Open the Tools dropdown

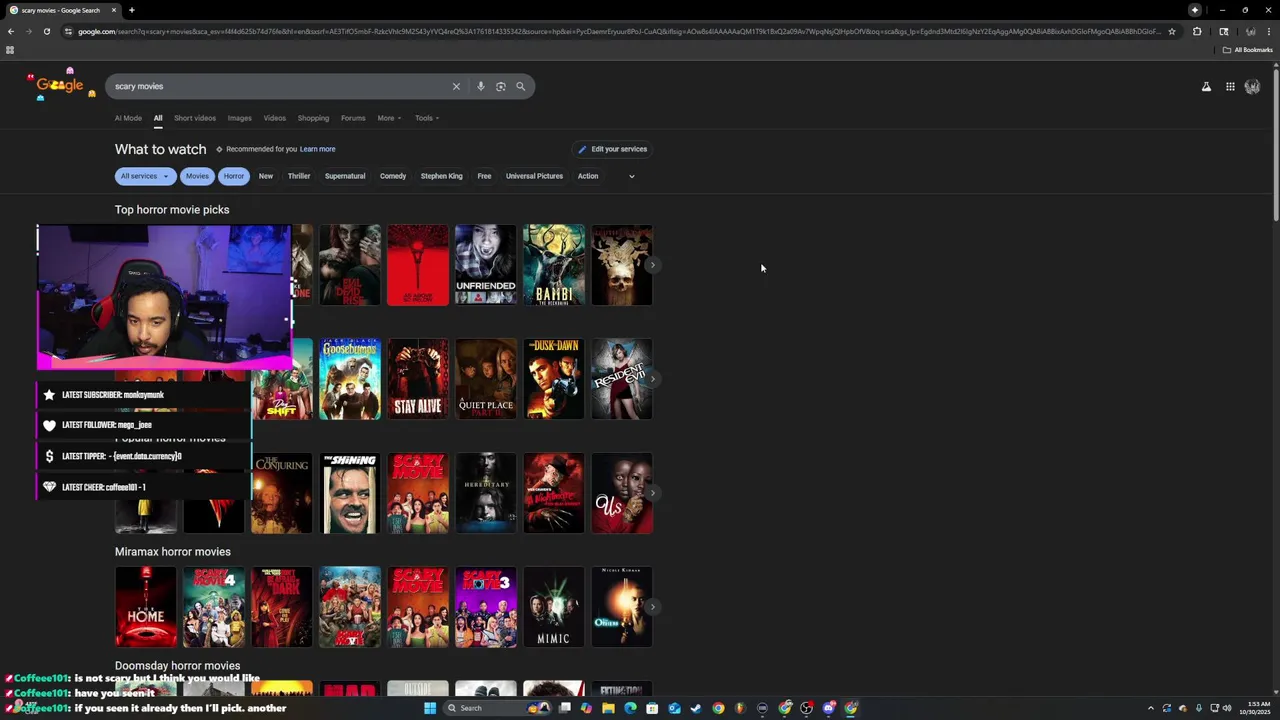(x=427, y=118)
